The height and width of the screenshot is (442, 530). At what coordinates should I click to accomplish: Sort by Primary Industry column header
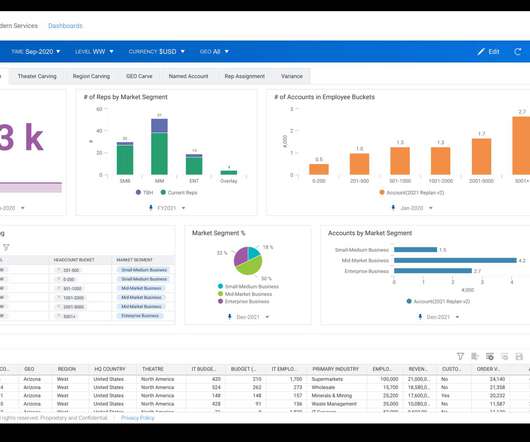click(x=335, y=369)
